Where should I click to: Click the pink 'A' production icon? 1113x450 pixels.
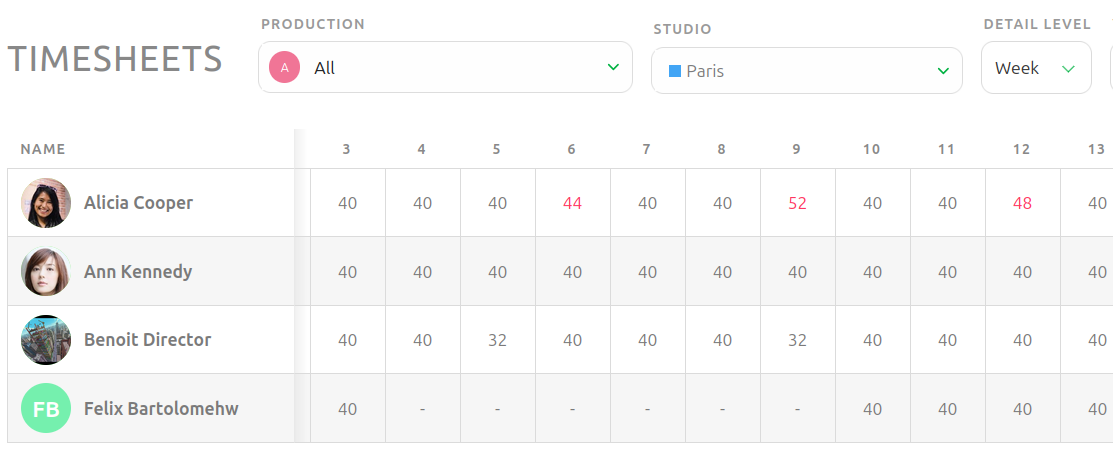pyautogui.click(x=285, y=68)
